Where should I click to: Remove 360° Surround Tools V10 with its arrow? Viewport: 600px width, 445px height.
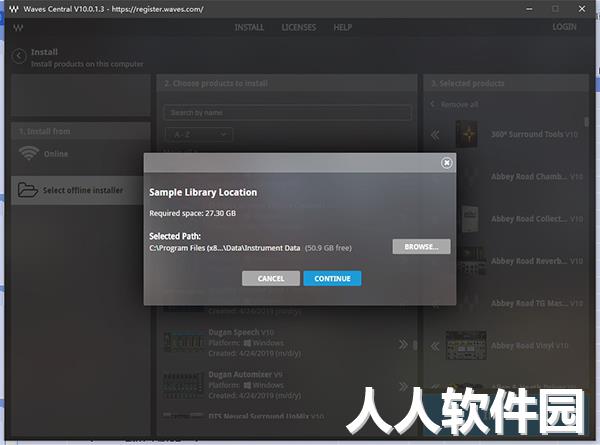pos(435,135)
